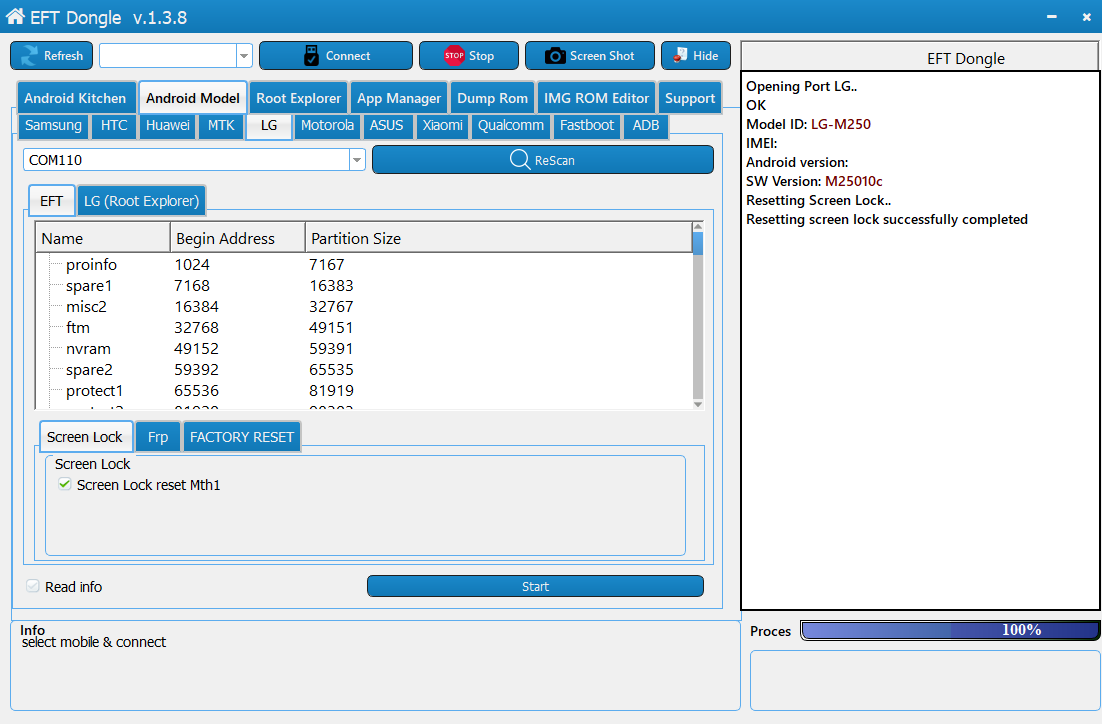Select the Samsung brand tab
Image resolution: width=1102 pixels, height=724 pixels.
coord(53,125)
